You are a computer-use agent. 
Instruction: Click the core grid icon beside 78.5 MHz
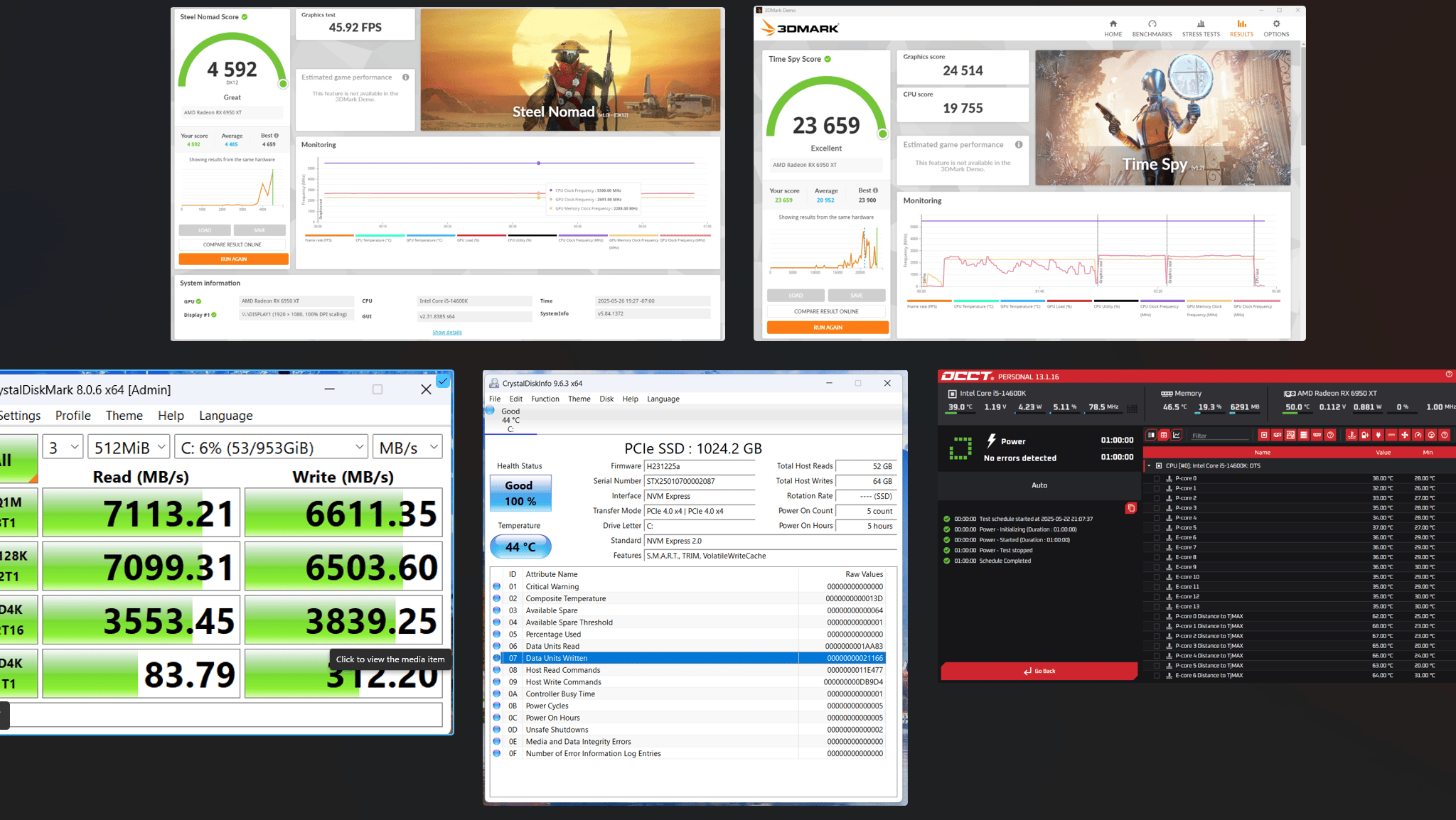coord(1132,408)
